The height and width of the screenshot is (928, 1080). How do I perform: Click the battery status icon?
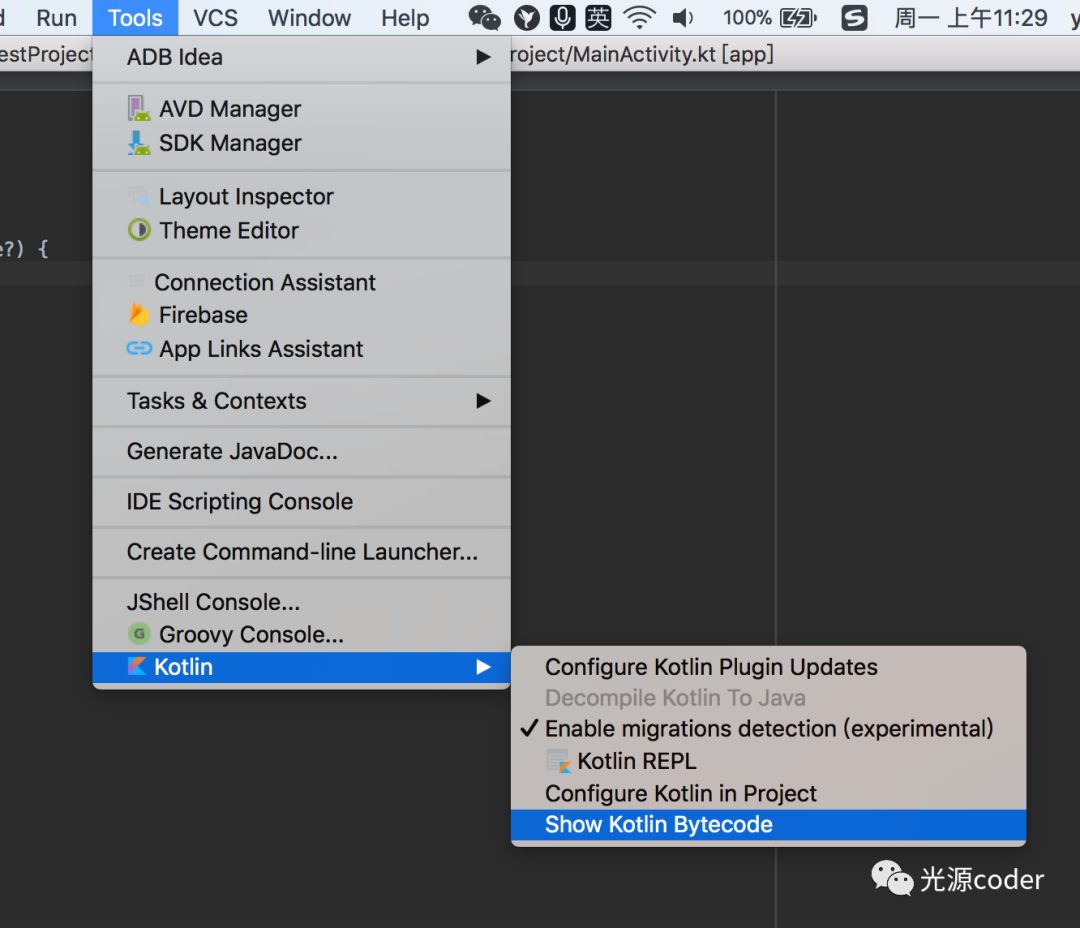(798, 18)
